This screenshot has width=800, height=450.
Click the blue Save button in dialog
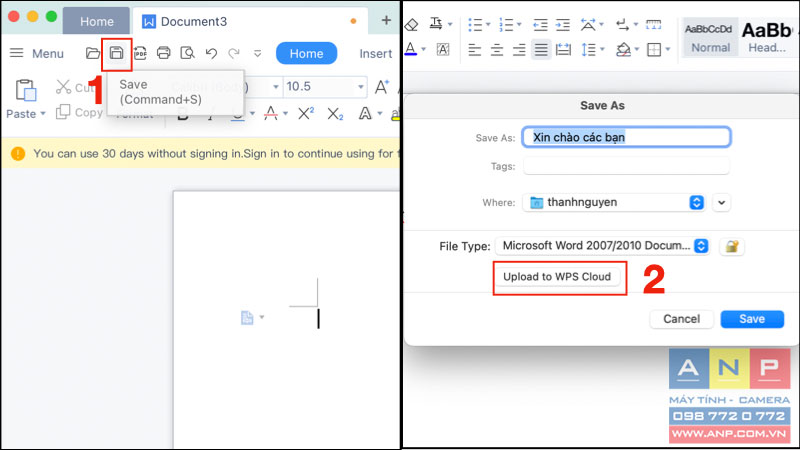[752, 319]
